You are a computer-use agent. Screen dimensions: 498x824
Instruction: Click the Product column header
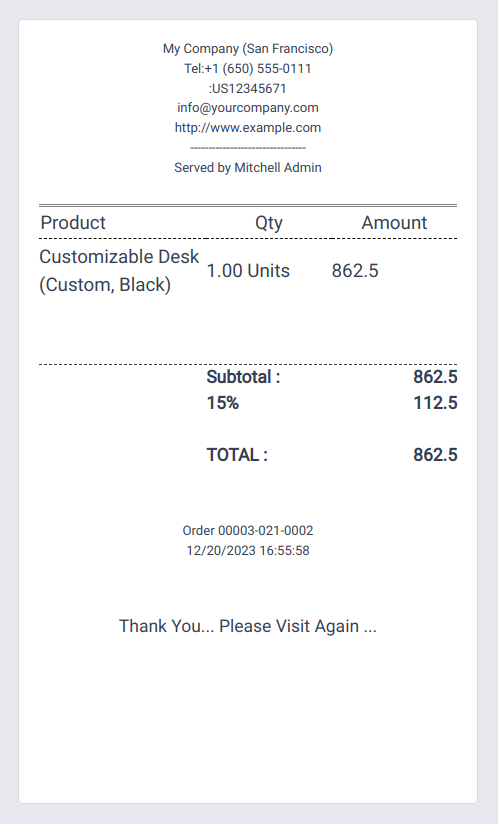pyautogui.click(x=73, y=223)
